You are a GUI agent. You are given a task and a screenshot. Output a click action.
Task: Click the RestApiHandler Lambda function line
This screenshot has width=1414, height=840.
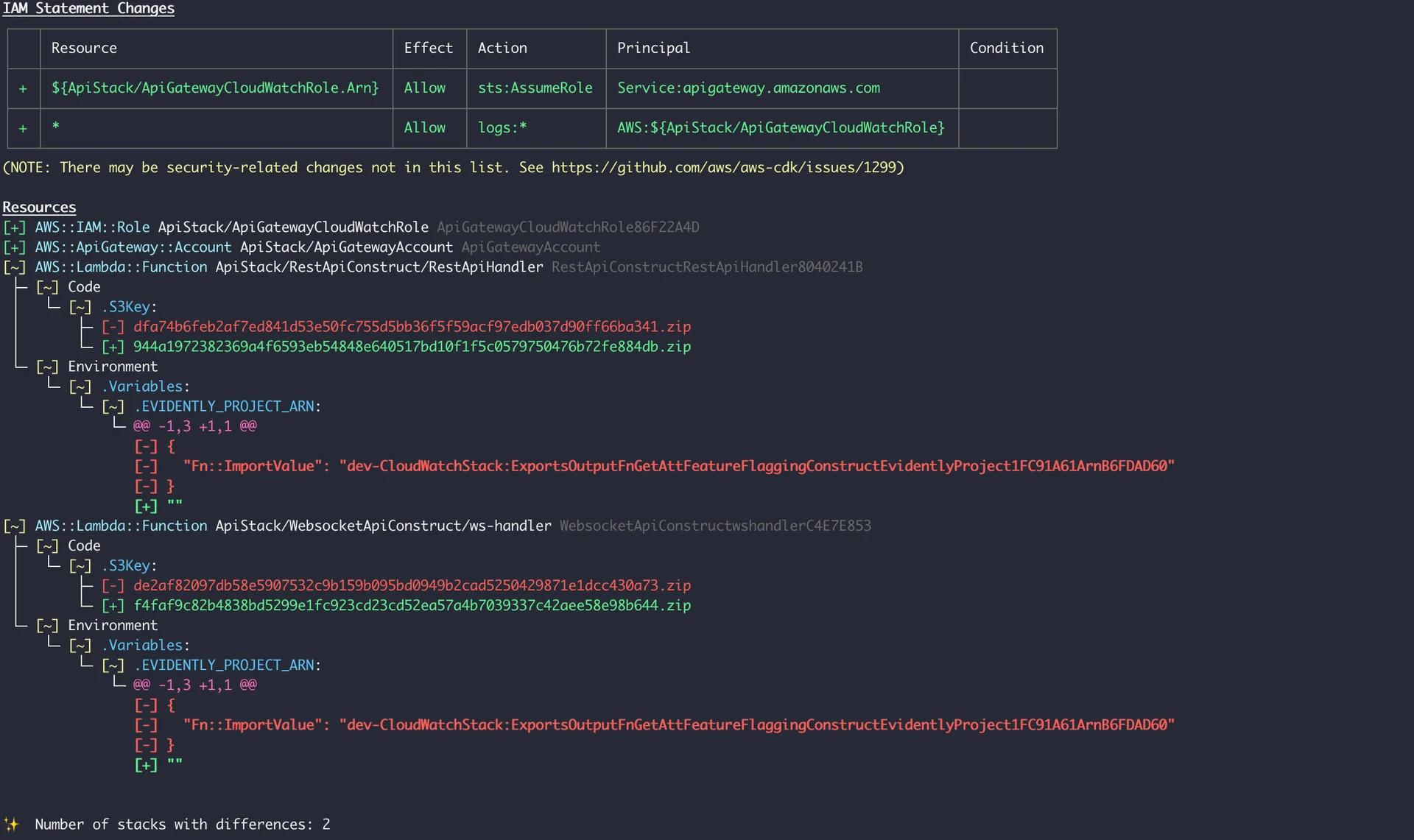tap(433, 267)
